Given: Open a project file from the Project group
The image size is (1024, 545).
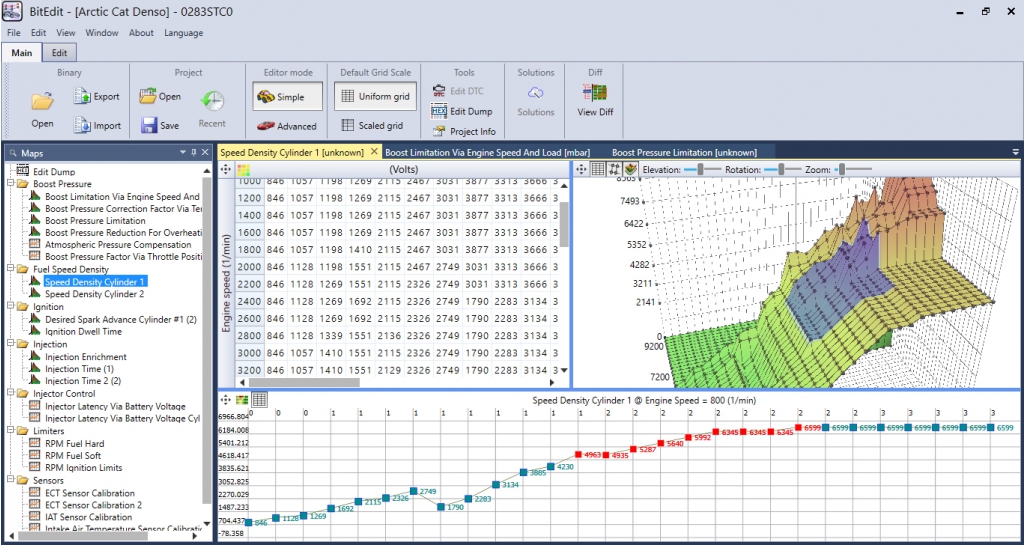Looking at the screenshot, I should (x=160, y=97).
